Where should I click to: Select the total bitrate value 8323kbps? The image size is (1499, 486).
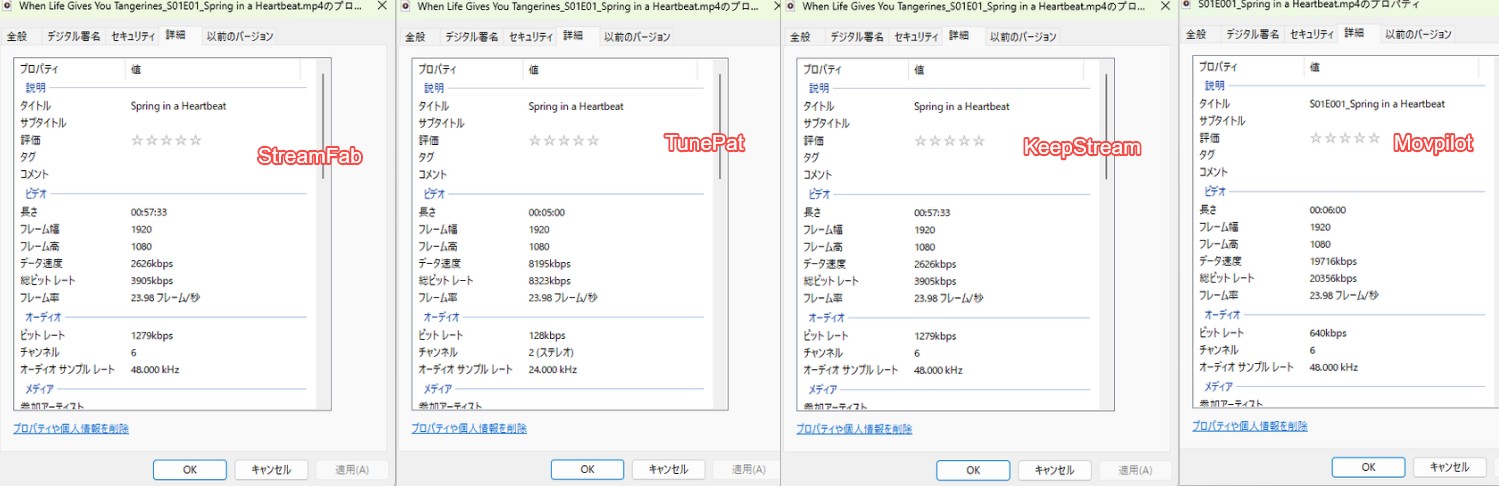pyautogui.click(x=549, y=281)
